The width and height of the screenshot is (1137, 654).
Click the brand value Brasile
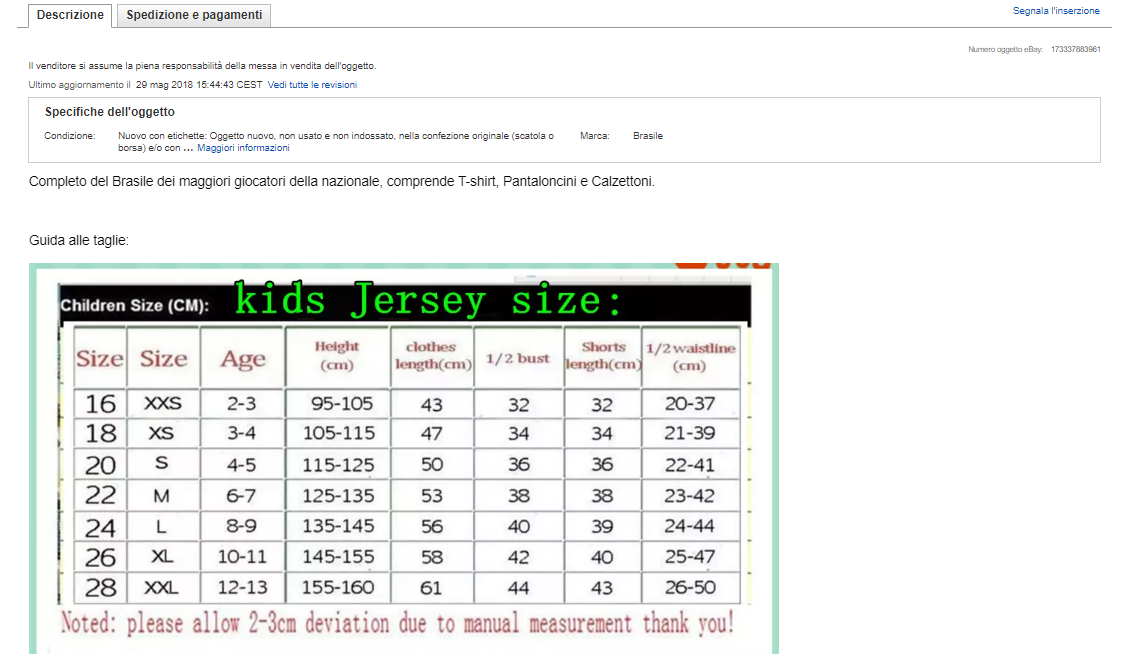pos(648,136)
